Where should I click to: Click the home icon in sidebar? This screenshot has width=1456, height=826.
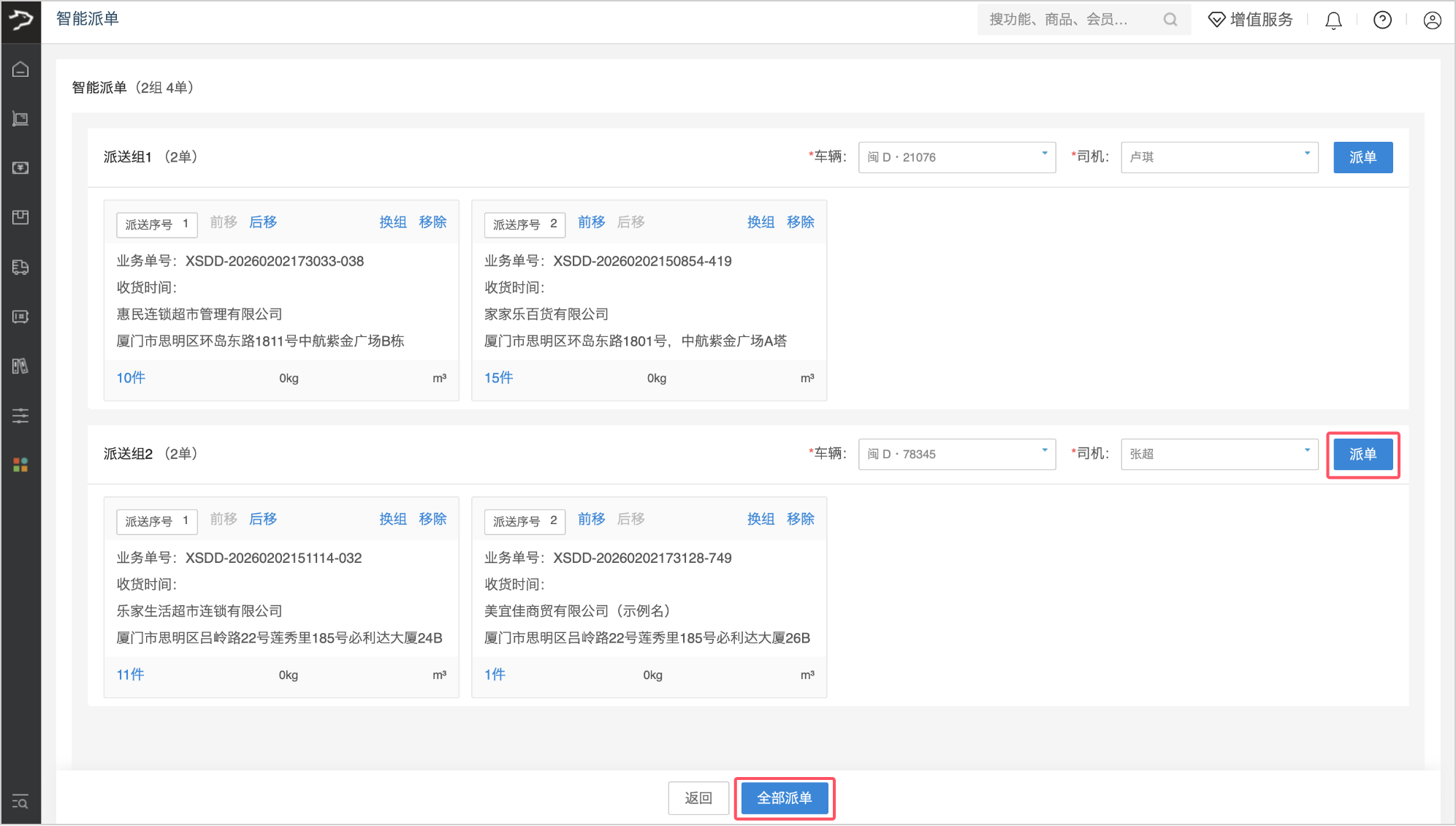pos(20,69)
